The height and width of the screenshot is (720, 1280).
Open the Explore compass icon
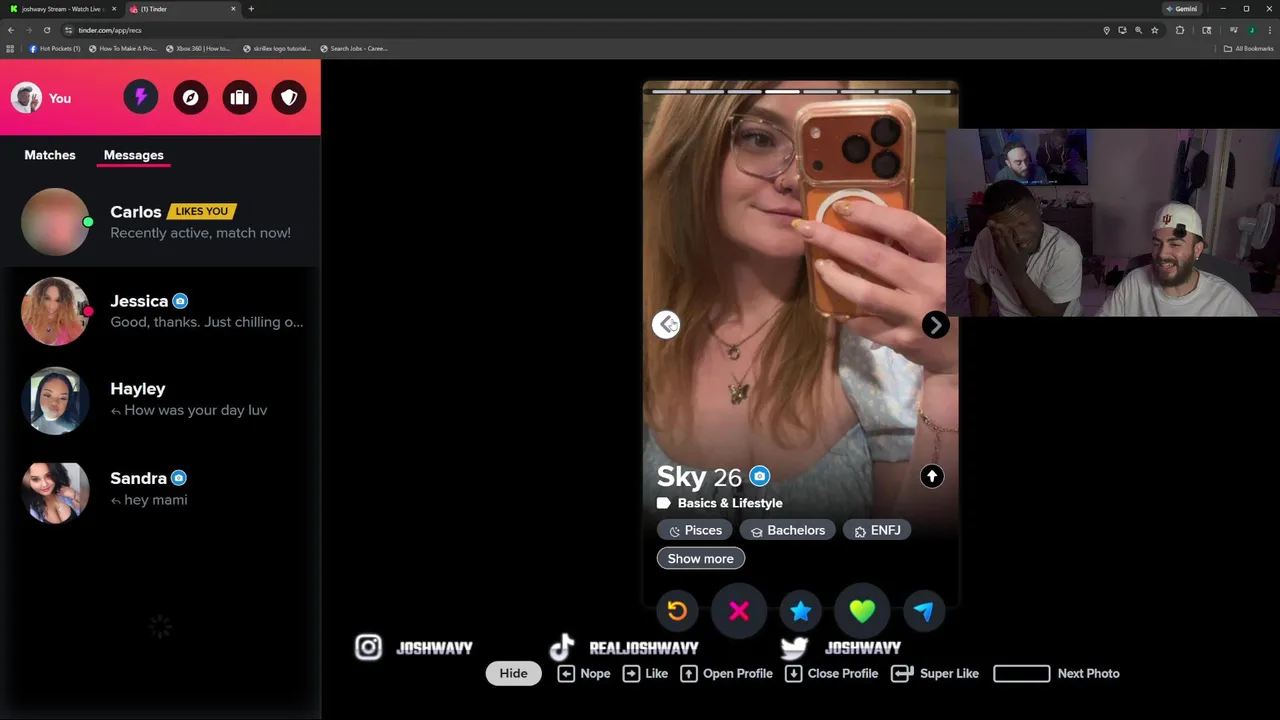click(x=190, y=97)
